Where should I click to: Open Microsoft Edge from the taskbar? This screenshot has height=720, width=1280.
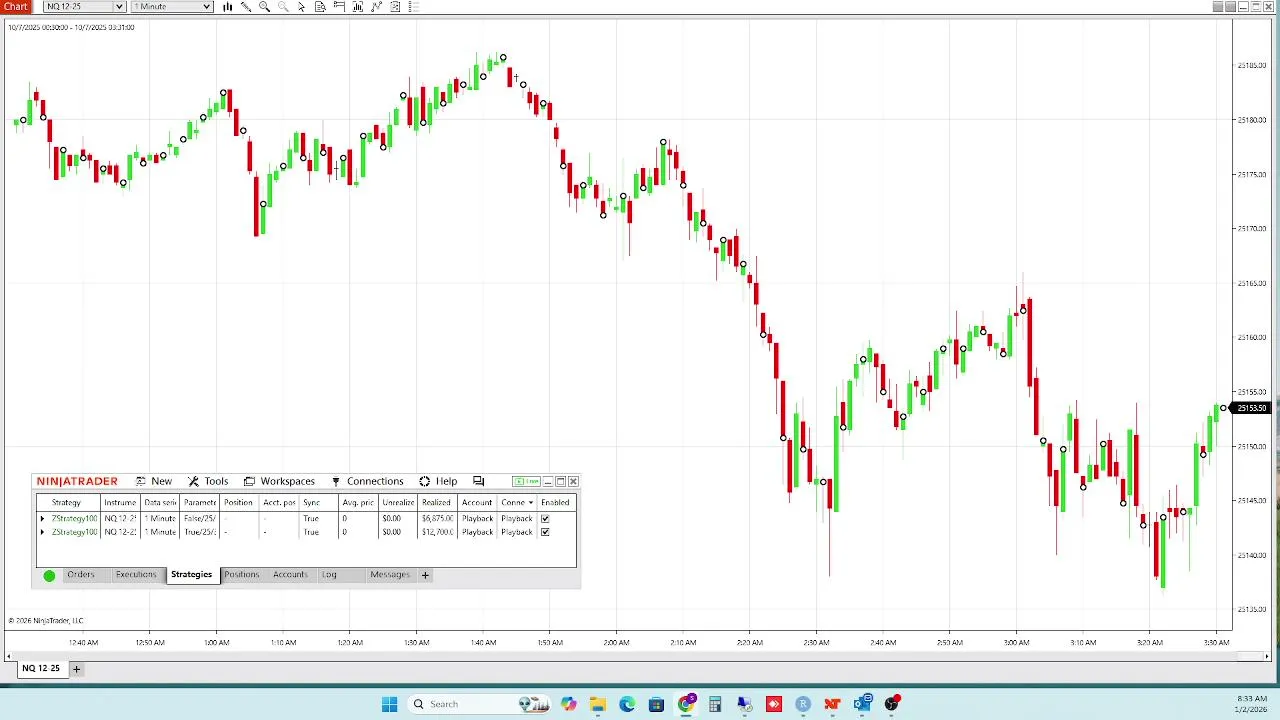[x=627, y=704]
